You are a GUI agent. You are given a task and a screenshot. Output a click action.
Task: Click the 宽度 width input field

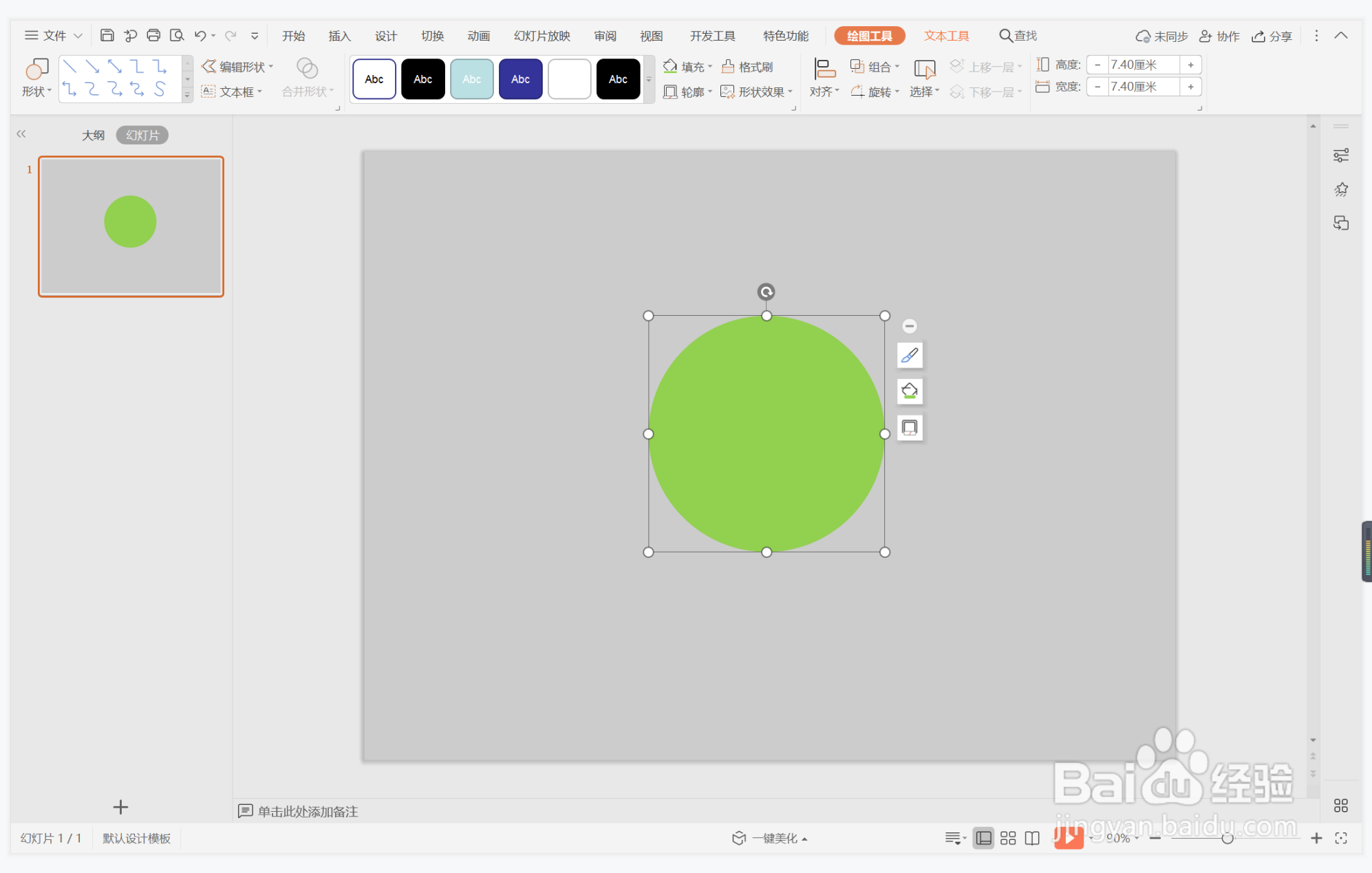tap(1144, 87)
